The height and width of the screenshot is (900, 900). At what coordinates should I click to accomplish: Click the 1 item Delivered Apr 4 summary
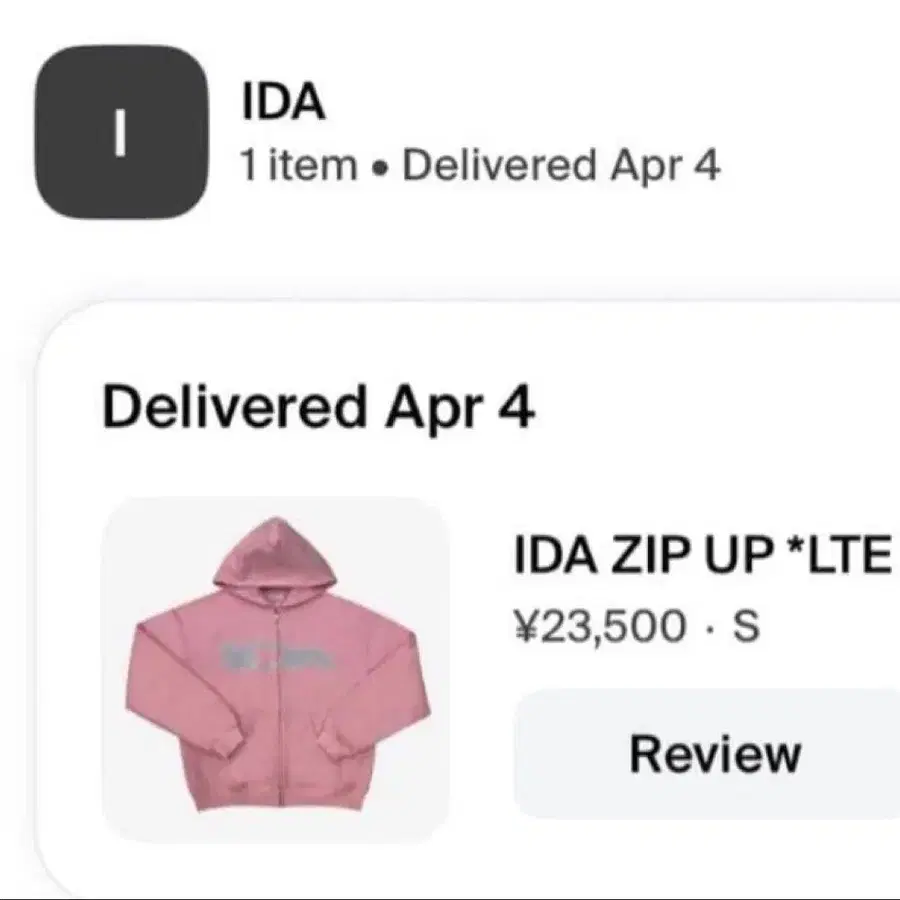(480, 165)
